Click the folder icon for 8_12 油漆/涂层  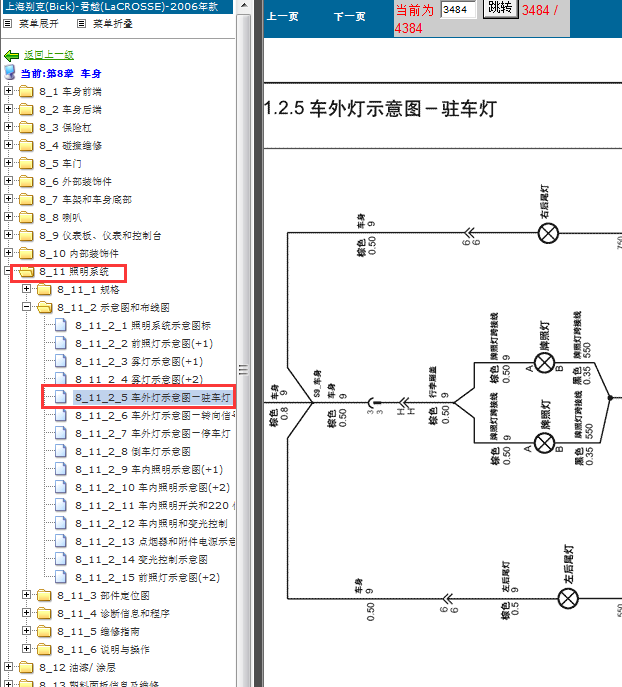[26, 667]
